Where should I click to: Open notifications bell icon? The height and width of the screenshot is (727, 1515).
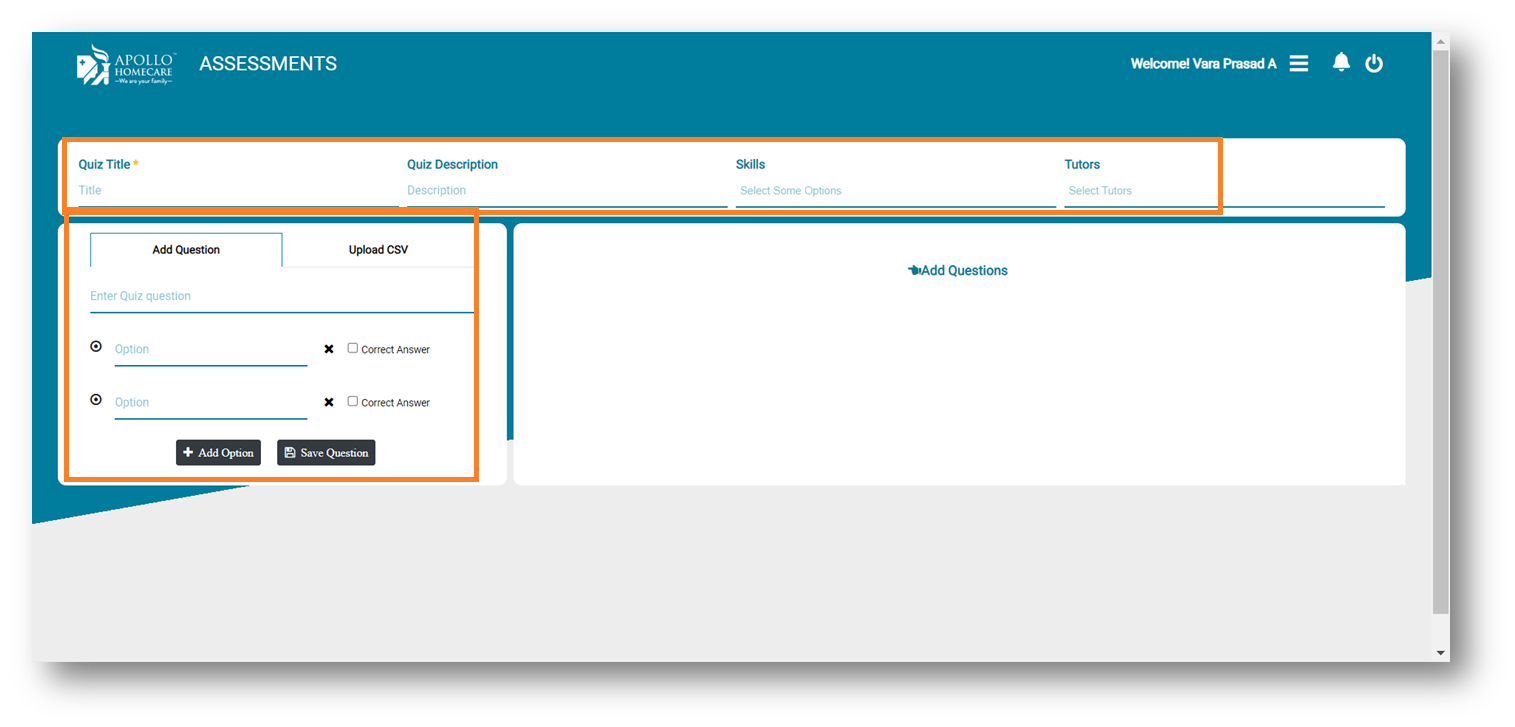tap(1341, 63)
